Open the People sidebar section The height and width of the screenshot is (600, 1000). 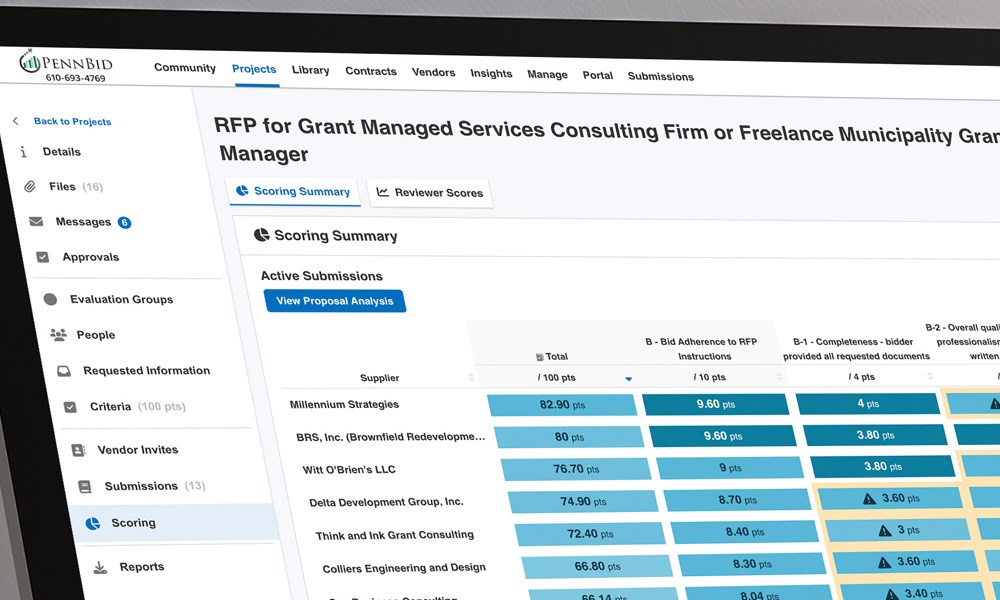(96, 335)
